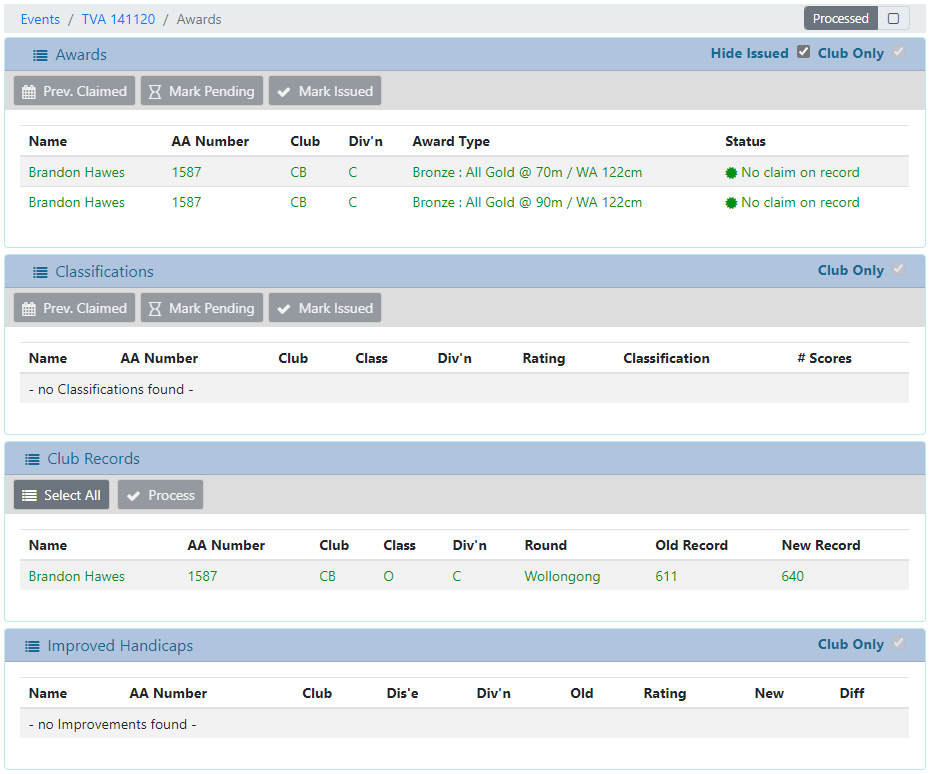Click the list icon beside Improved Handicaps heading
This screenshot has width=932, height=774.
pos(32,646)
